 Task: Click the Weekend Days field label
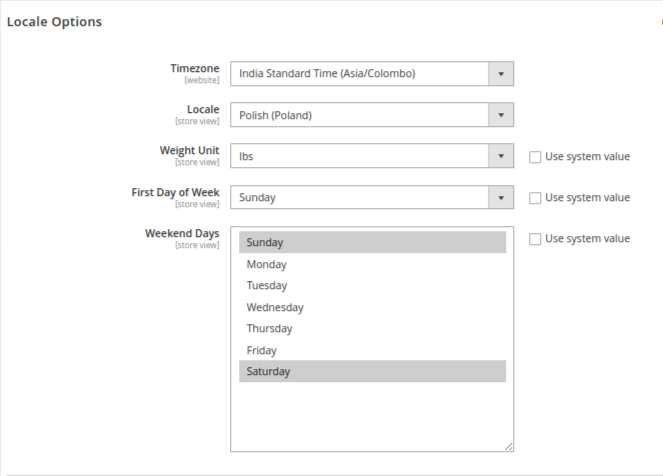pyautogui.click(x=181, y=233)
